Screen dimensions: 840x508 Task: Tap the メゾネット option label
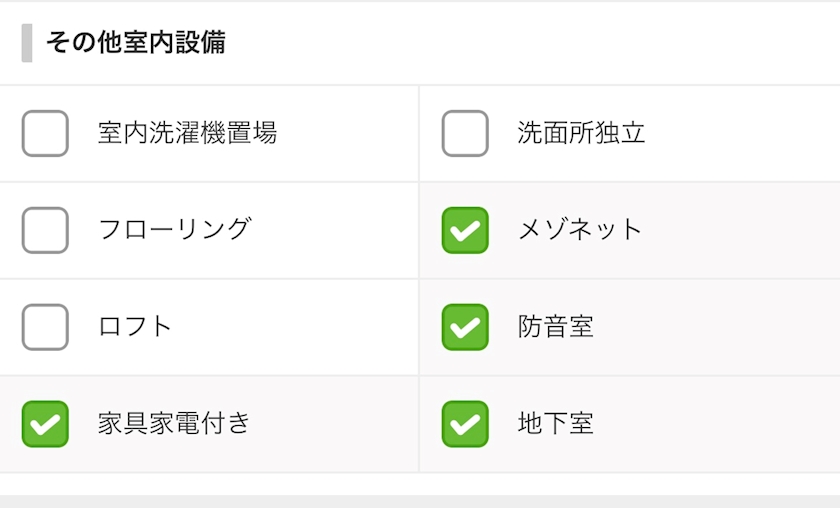pyautogui.click(x=580, y=230)
